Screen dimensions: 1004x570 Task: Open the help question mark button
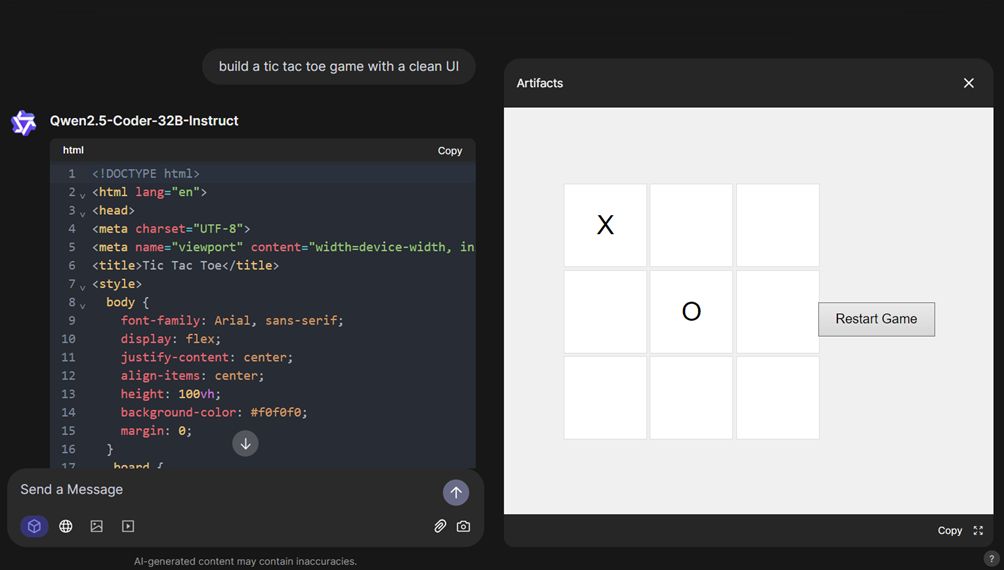tap(991, 559)
